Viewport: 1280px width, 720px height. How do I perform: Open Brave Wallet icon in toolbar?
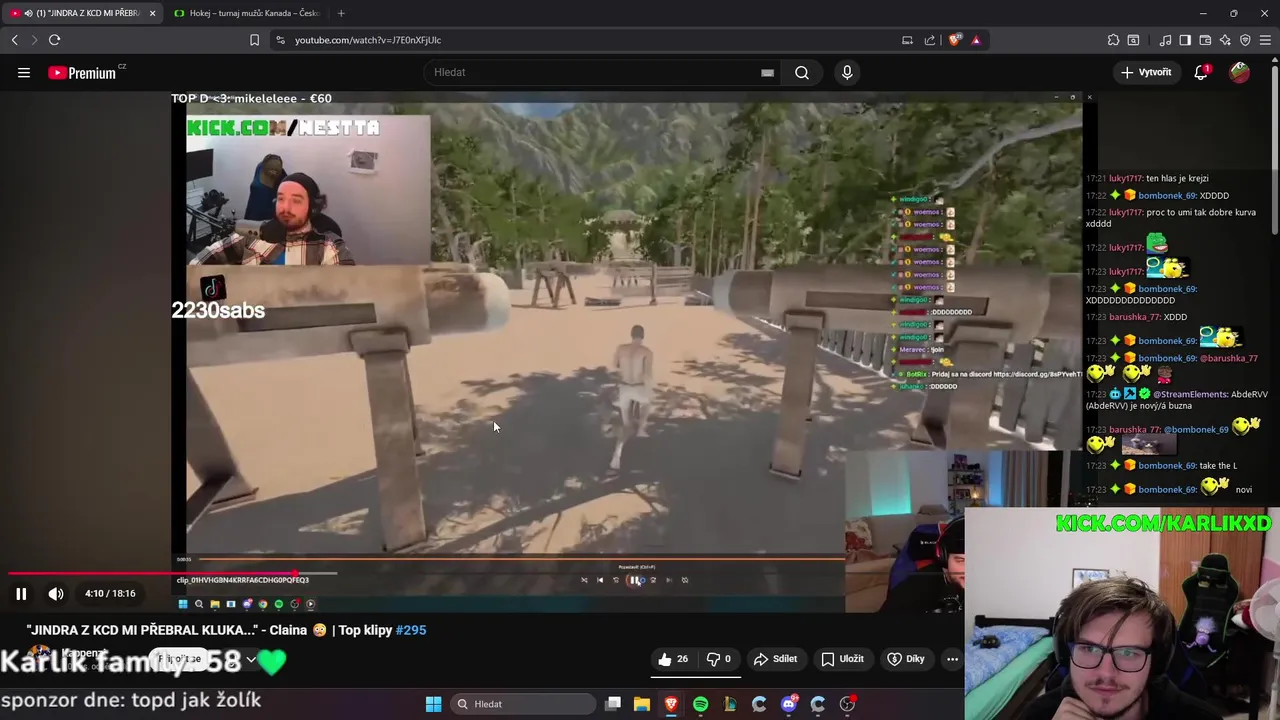click(1205, 40)
